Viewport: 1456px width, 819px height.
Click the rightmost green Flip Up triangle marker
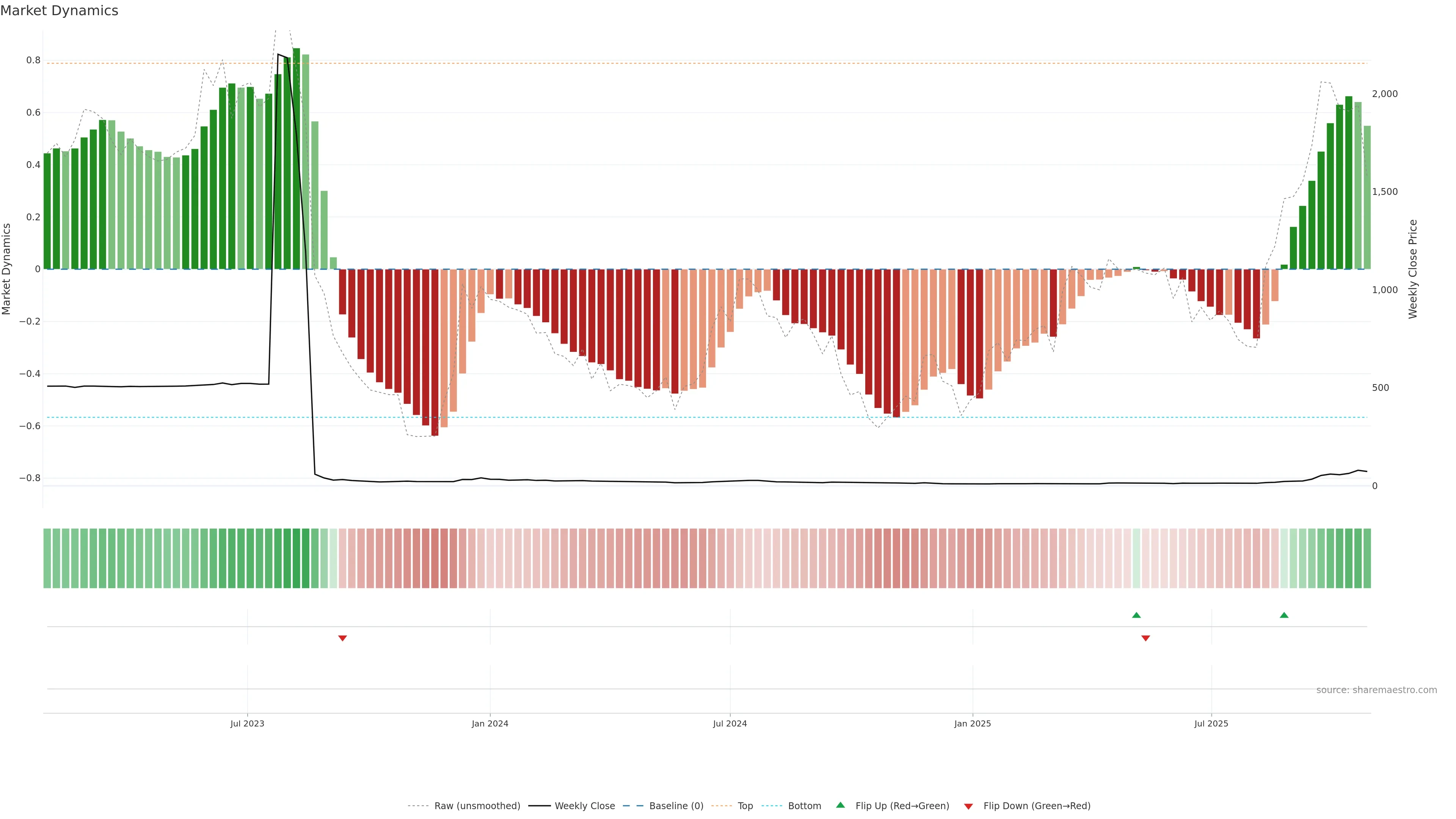pyautogui.click(x=1283, y=615)
